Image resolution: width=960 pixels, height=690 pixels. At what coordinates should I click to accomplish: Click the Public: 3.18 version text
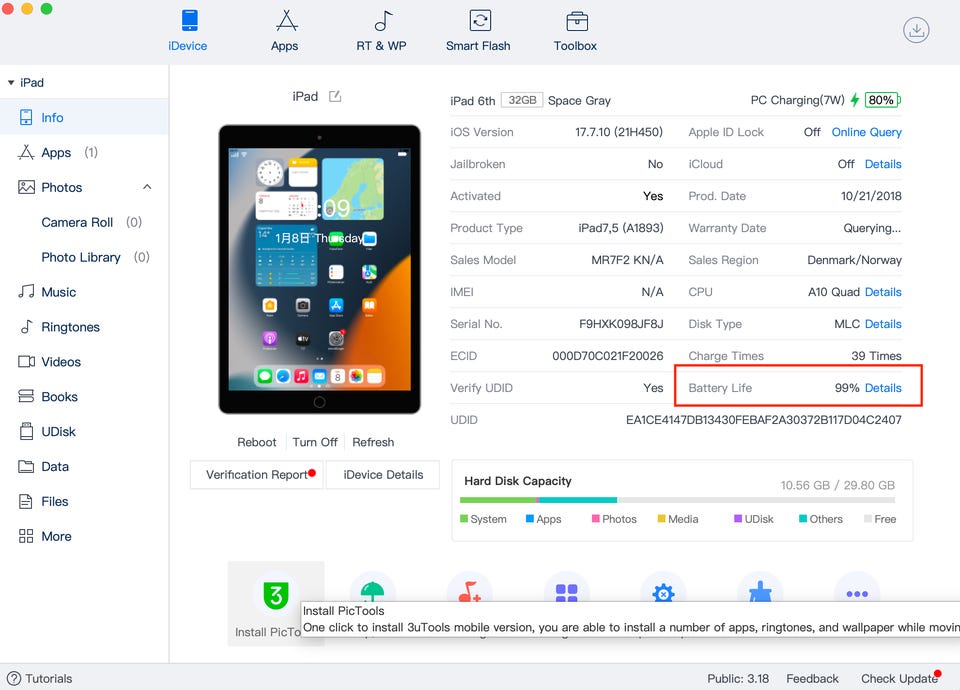738,678
